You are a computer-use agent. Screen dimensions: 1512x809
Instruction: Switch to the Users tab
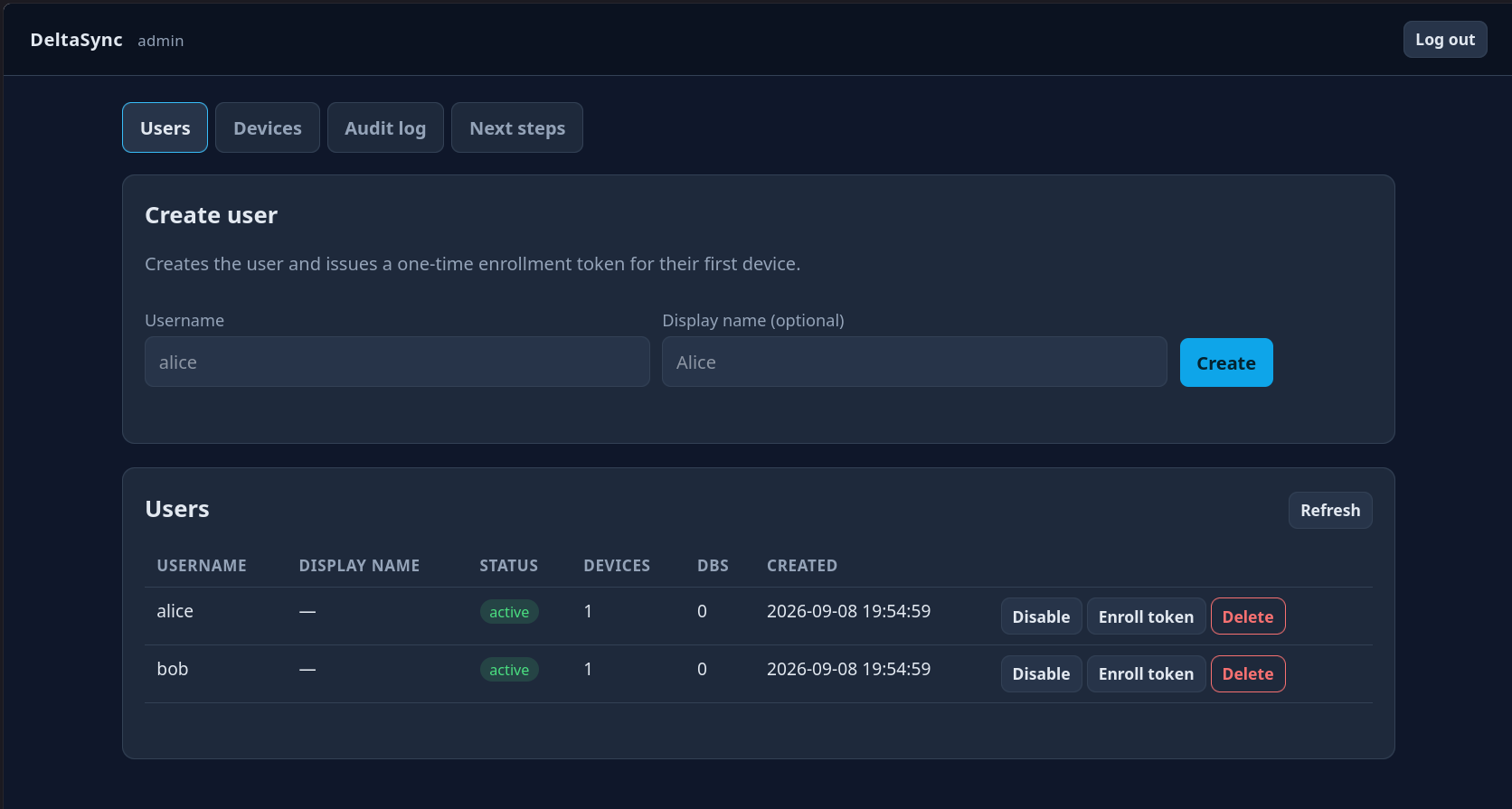165,127
